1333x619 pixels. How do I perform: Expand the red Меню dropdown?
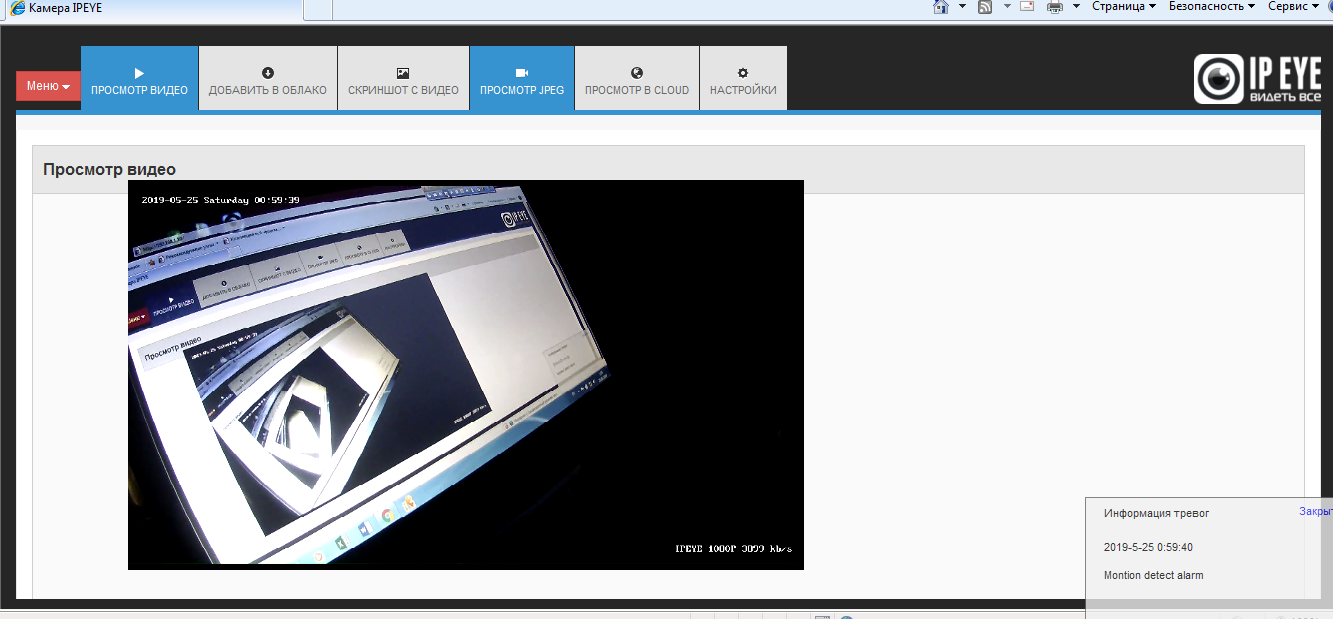coord(48,86)
